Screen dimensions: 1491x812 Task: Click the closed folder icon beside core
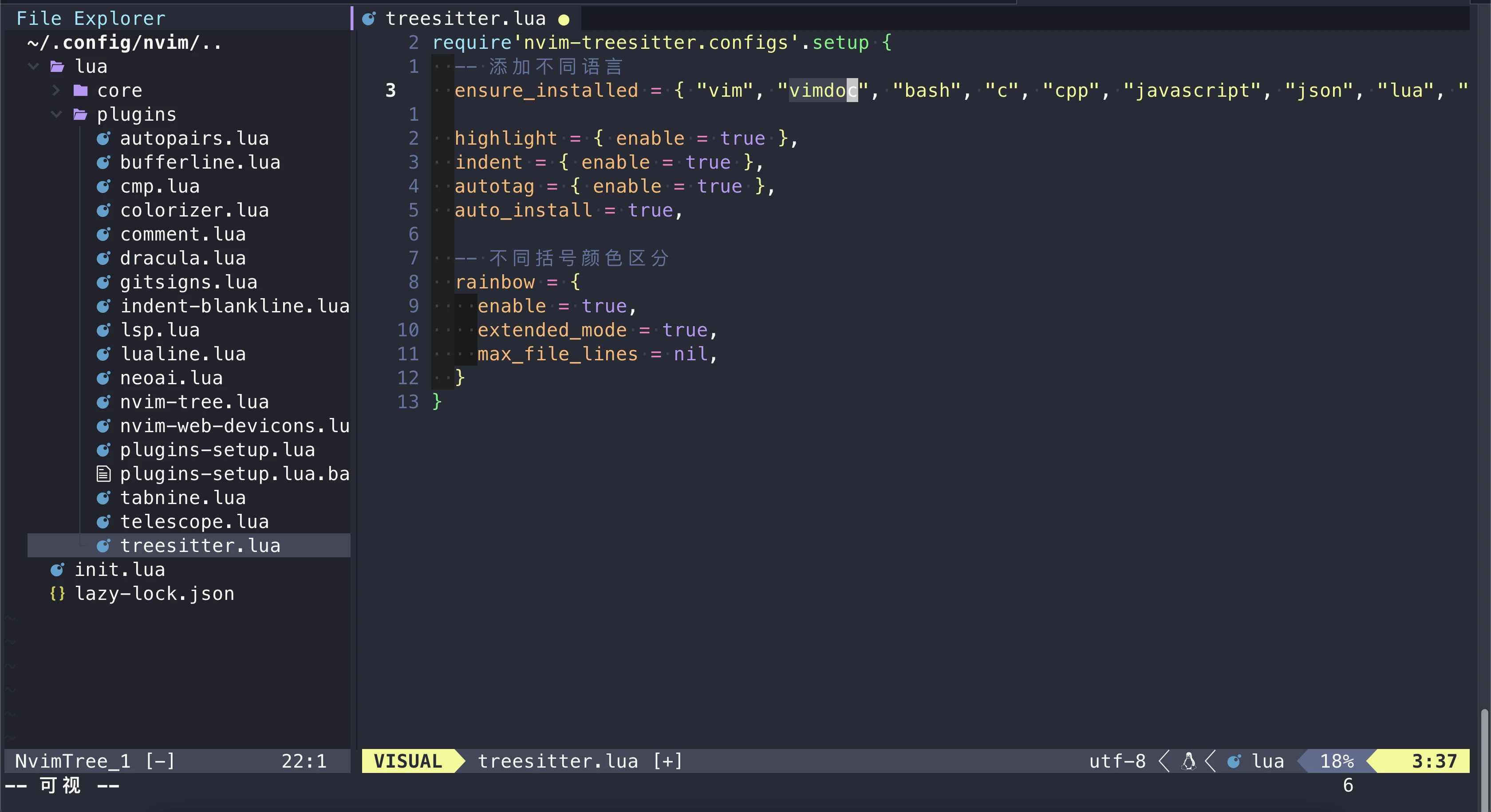pyautogui.click(x=80, y=90)
